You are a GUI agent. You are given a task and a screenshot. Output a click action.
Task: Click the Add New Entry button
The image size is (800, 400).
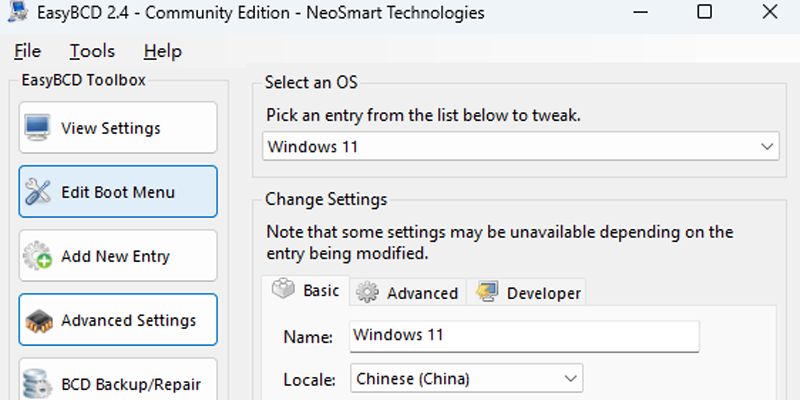(118, 256)
